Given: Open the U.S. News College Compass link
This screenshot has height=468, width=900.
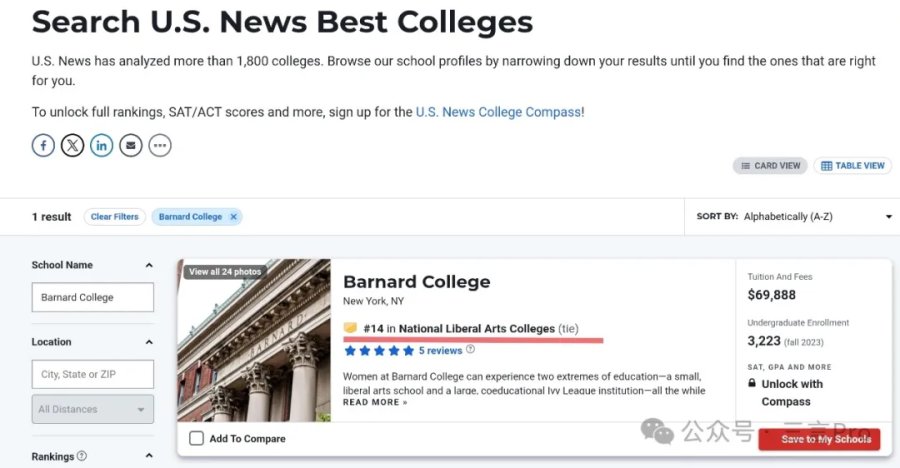Looking at the screenshot, I should [x=498, y=112].
